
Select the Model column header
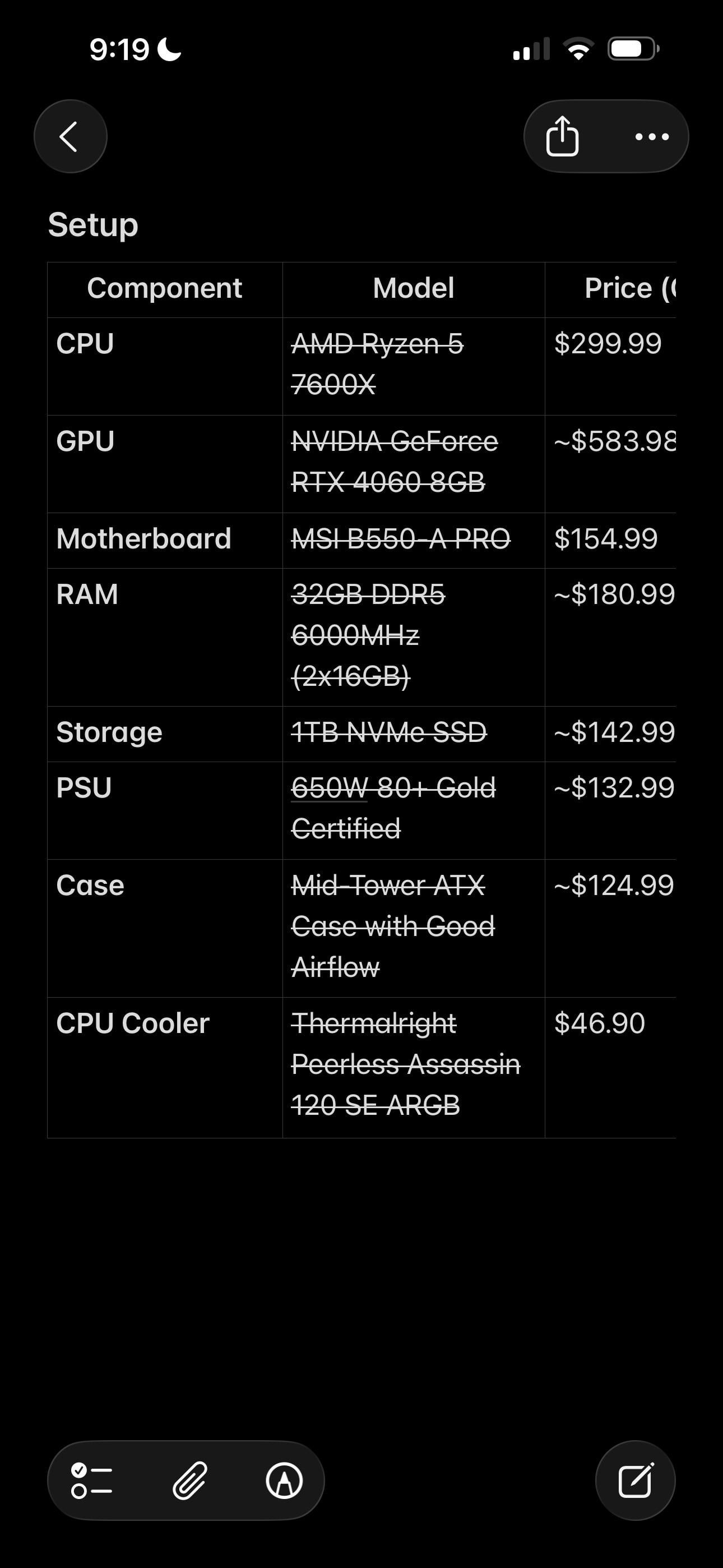click(413, 288)
